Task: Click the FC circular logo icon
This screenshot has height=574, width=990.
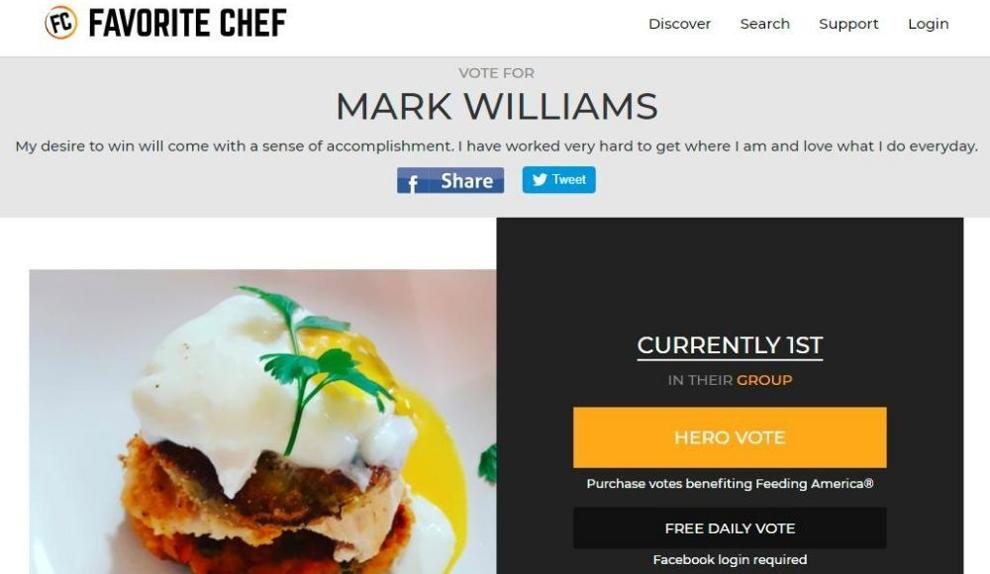Action: (x=61, y=23)
